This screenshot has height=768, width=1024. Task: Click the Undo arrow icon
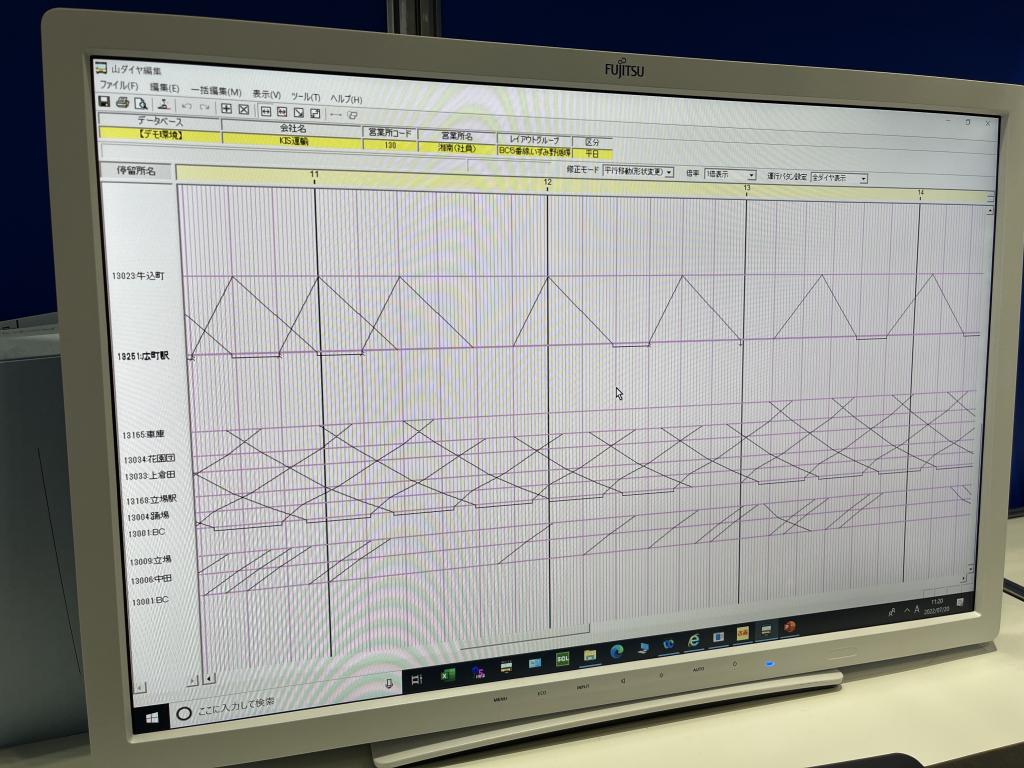click(187, 106)
